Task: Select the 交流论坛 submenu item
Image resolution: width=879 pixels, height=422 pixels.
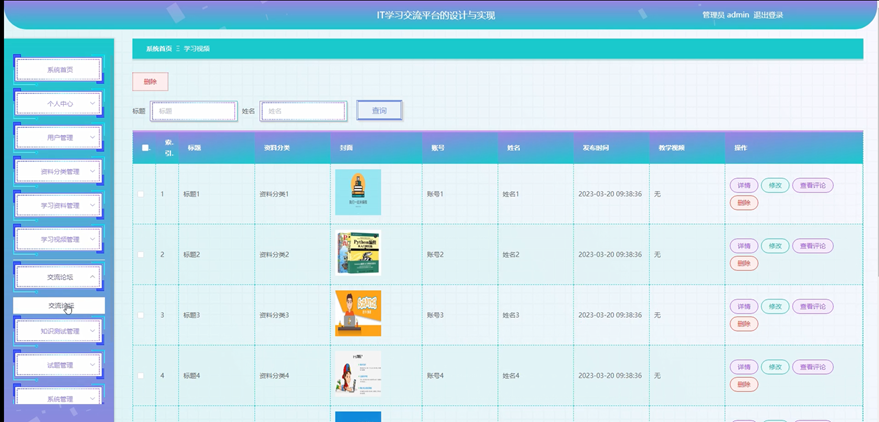Action: 59,305
